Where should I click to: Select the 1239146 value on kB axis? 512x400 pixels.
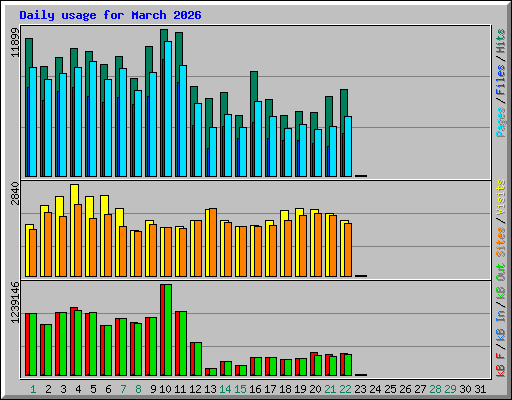tap(15, 302)
